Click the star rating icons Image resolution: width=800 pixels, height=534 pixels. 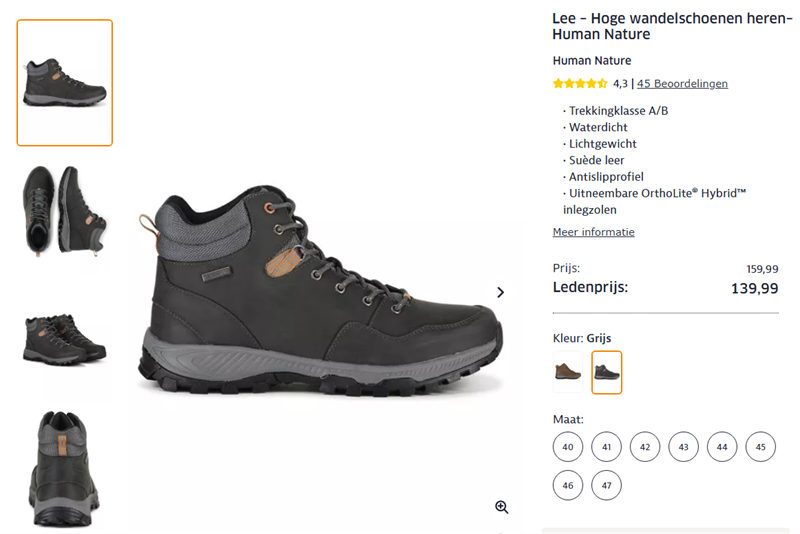pos(580,84)
